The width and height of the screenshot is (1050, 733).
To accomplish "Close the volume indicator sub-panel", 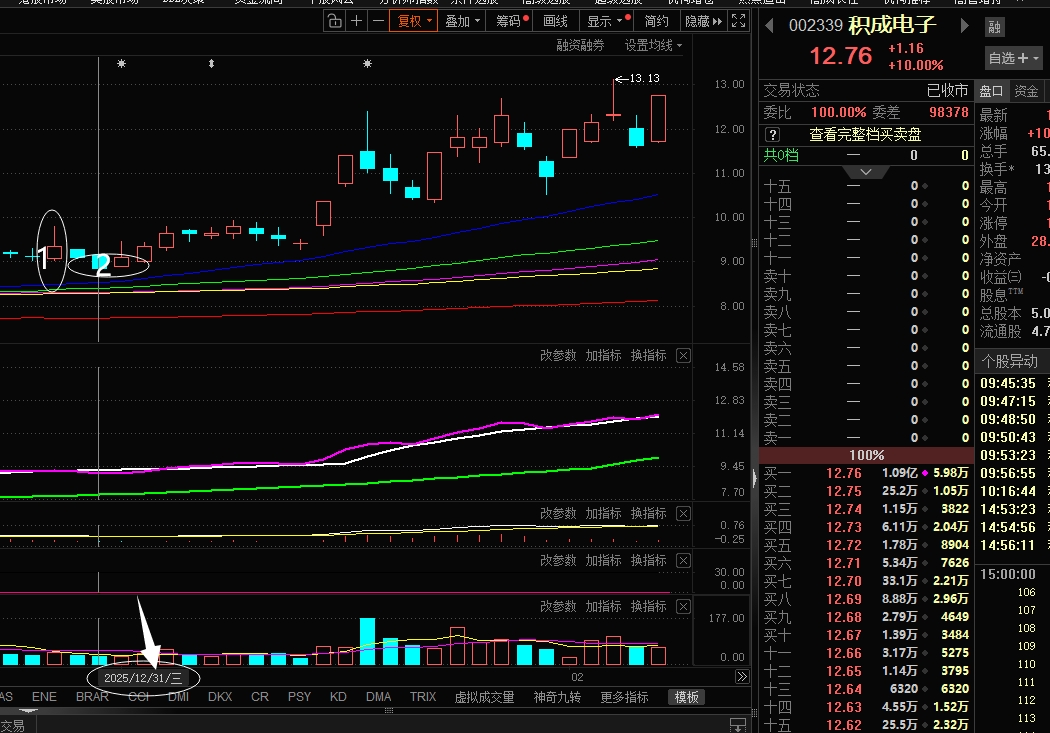I will 683,606.
